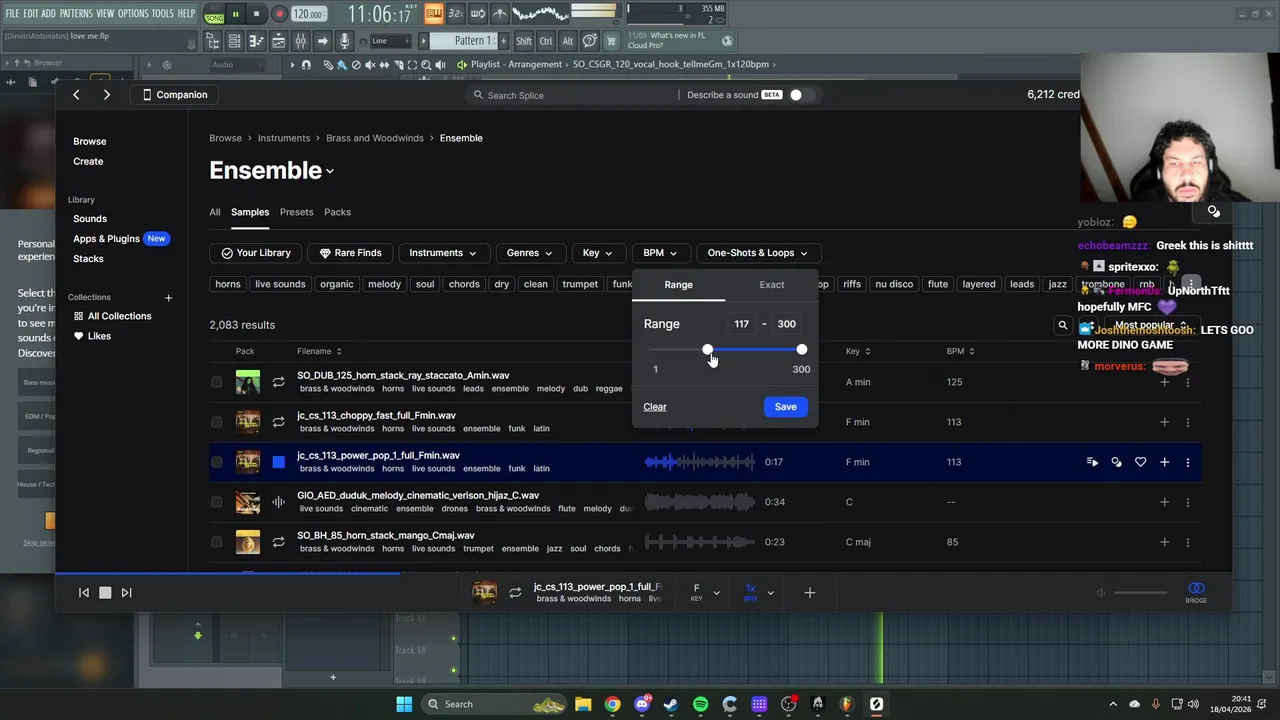The image size is (1280, 720).
Task: Toggle the Rare Finds filter
Action: (x=350, y=253)
